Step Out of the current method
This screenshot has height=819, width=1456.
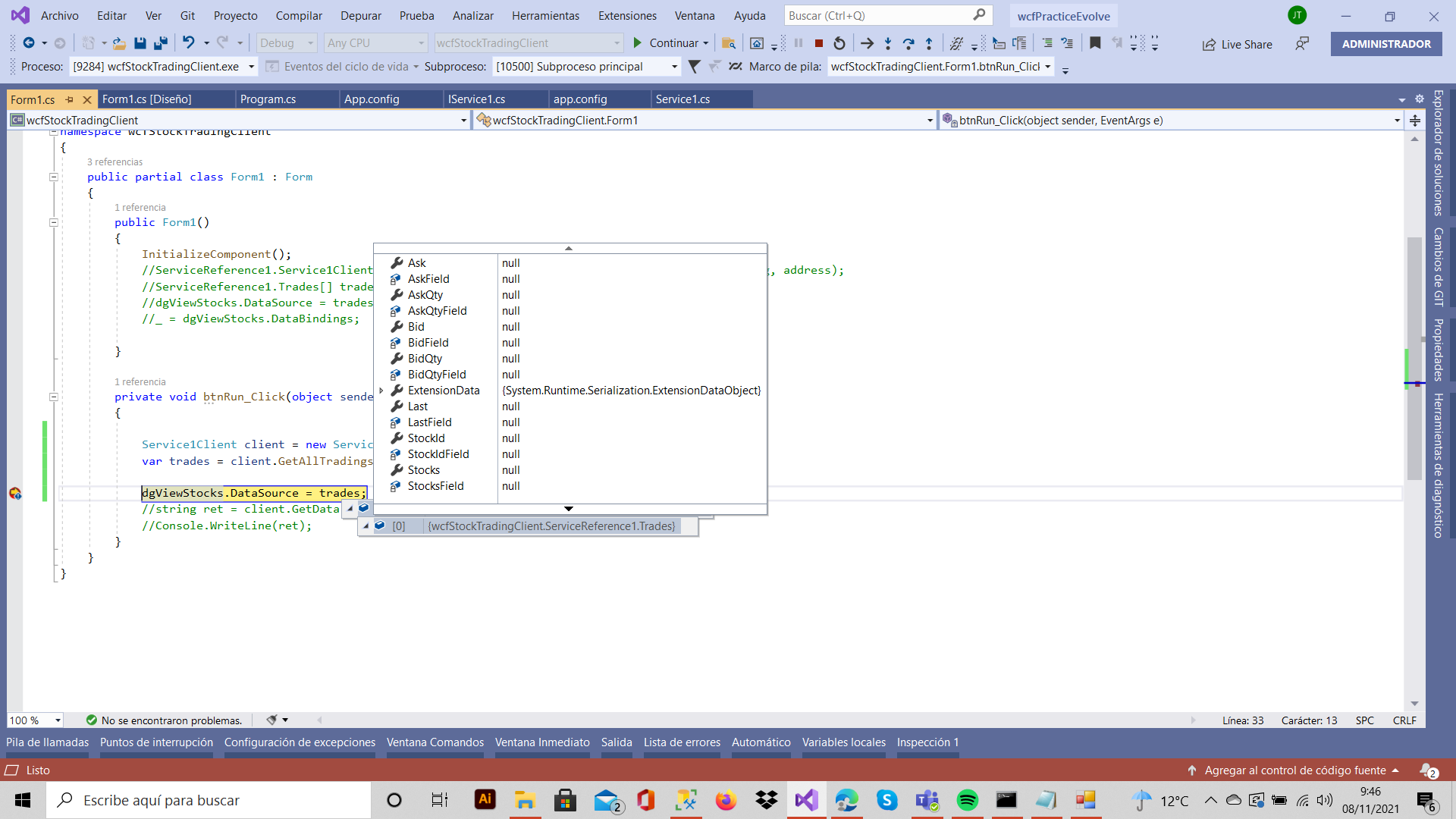pyautogui.click(x=929, y=43)
